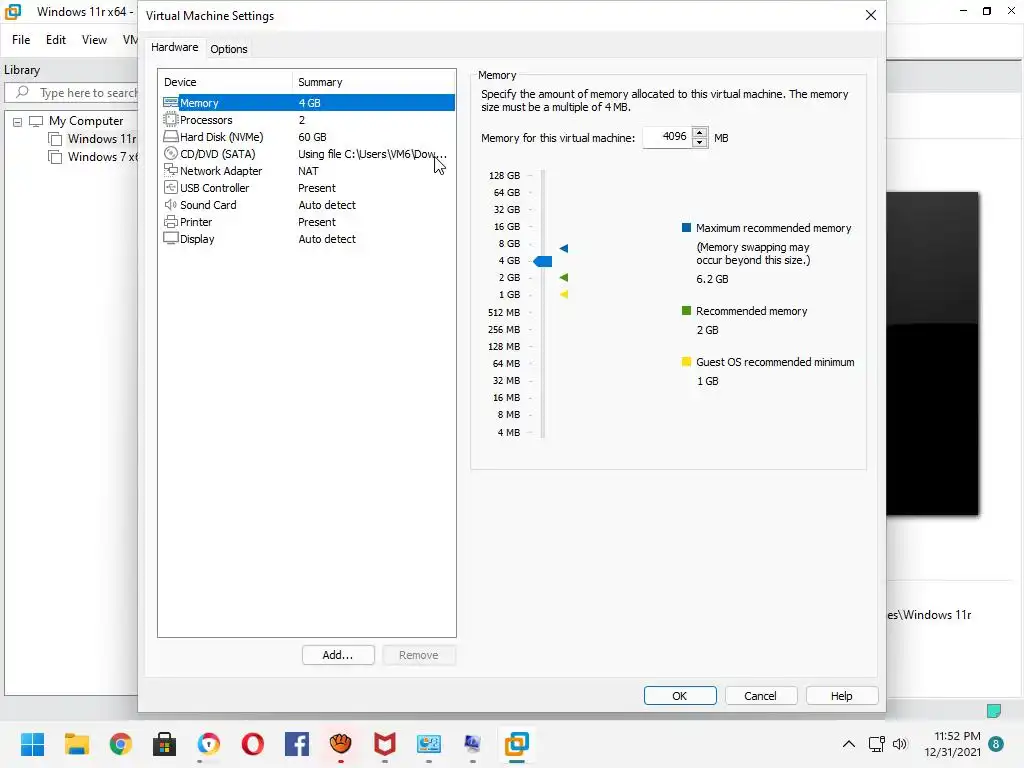Image resolution: width=1024 pixels, height=768 pixels.
Task: Select the Processors chip icon
Action: tap(170, 120)
